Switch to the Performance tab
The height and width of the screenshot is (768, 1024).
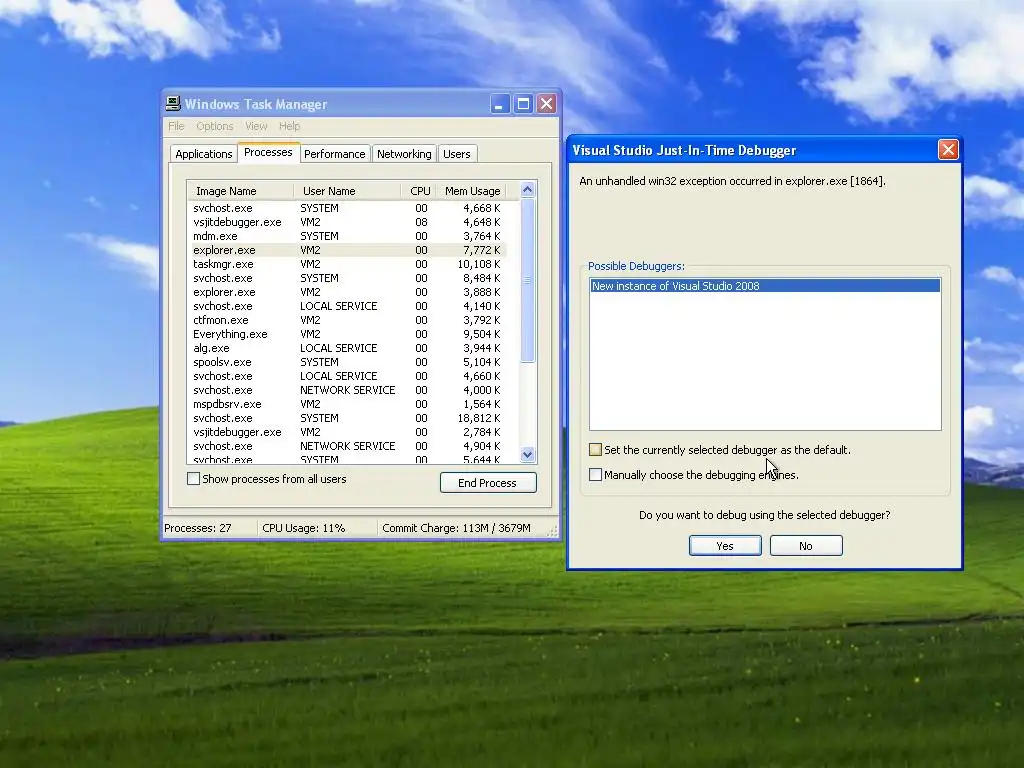[x=334, y=154]
